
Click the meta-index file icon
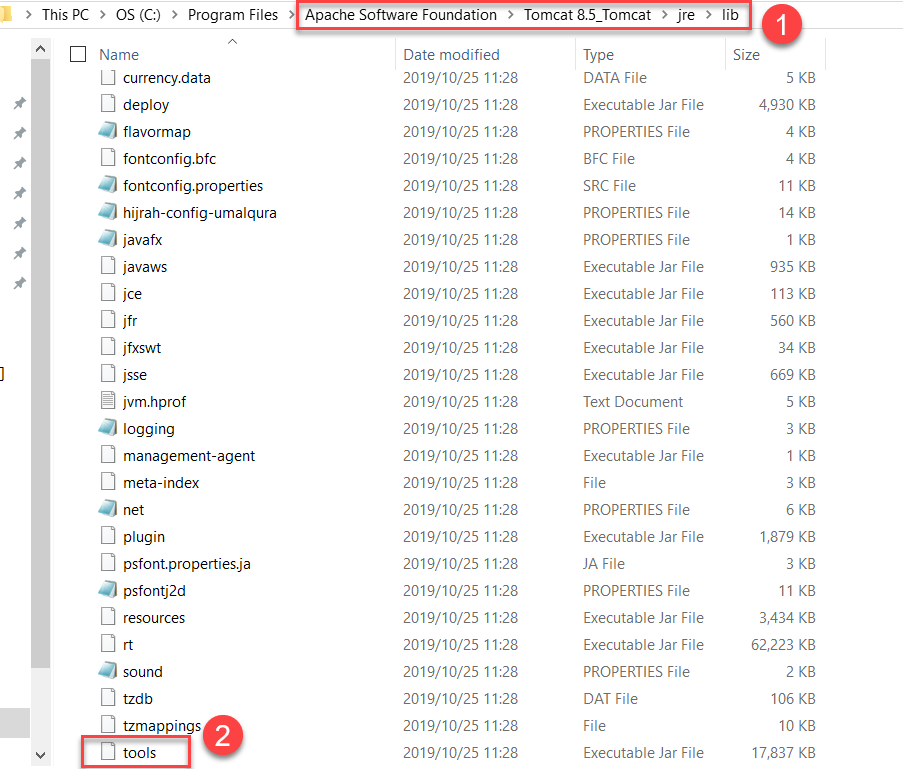point(108,482)
